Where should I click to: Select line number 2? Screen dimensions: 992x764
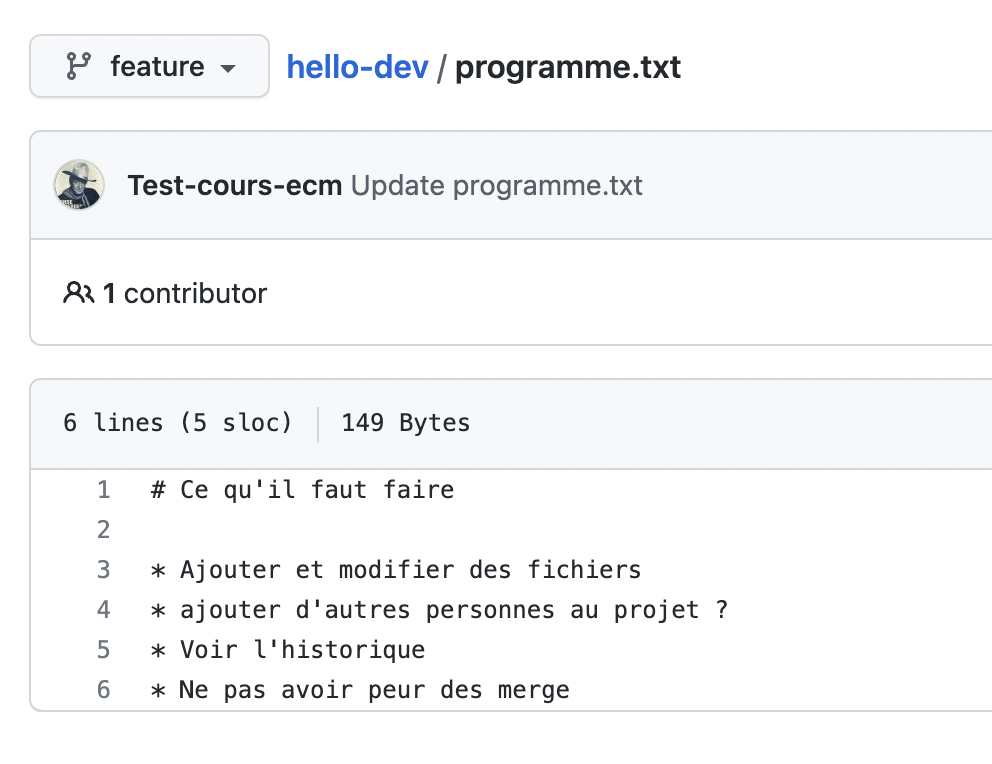point(103,530)
